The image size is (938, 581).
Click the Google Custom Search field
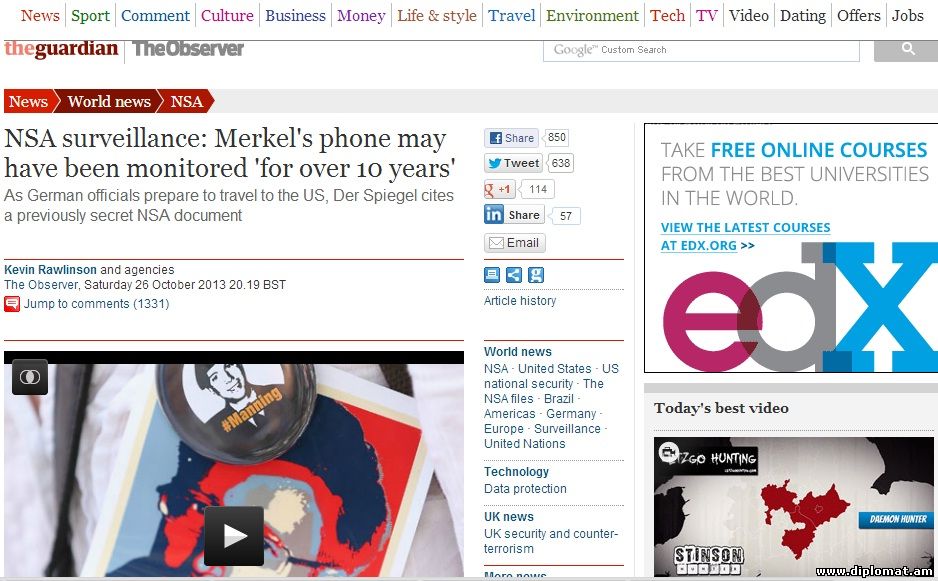pos(701,50)
